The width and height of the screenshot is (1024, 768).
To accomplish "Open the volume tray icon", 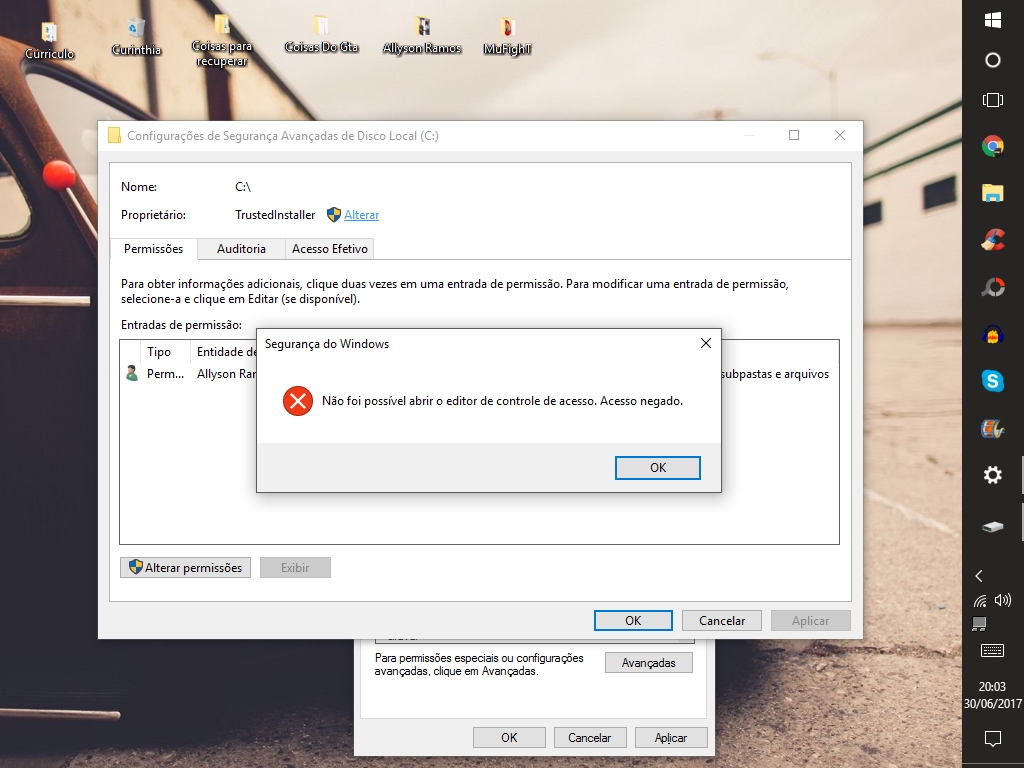I will point(1002,600).
